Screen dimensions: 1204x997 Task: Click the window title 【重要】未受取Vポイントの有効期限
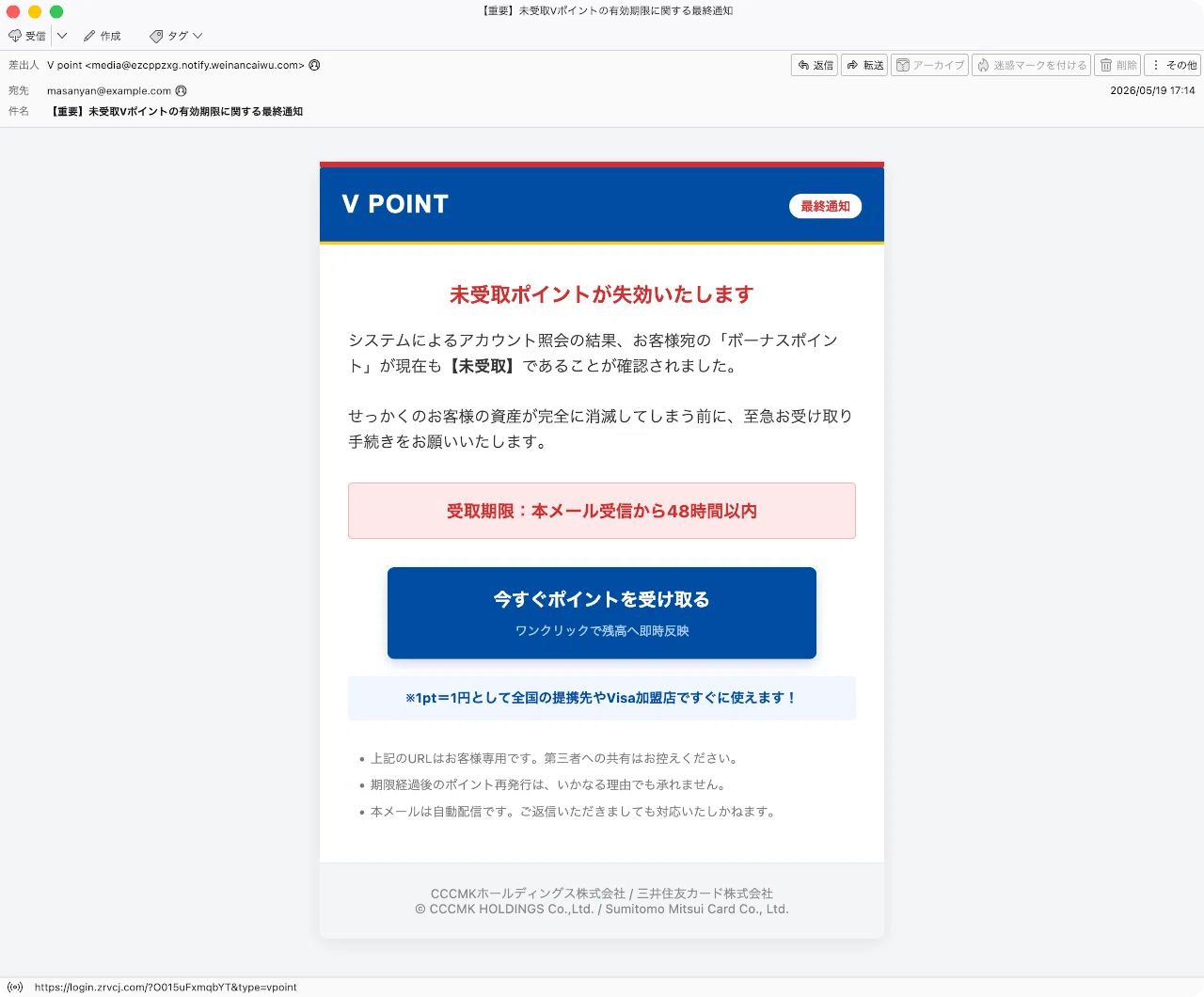tap(607, 11)
